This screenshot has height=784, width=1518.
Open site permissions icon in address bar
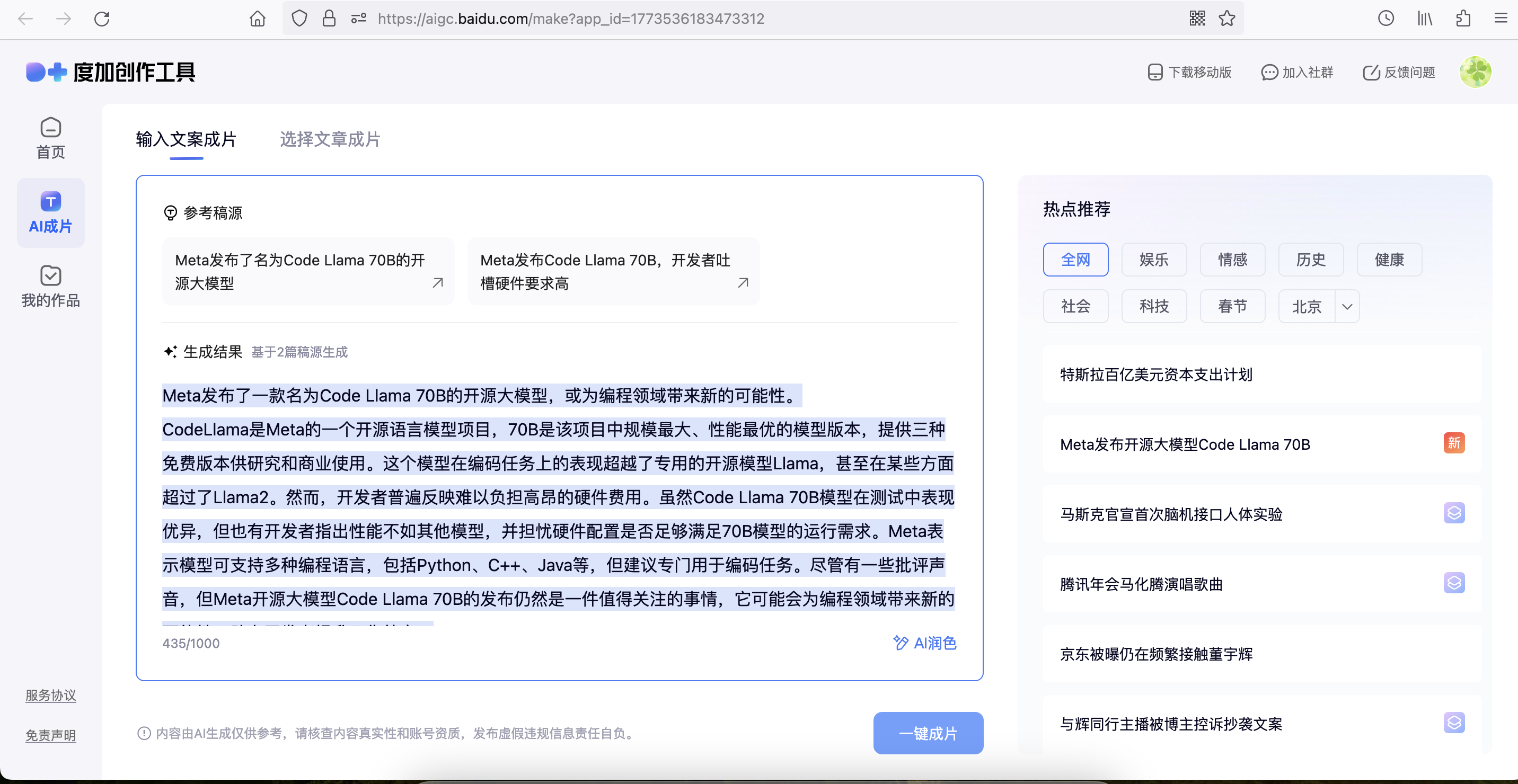(x=358, y=19)
